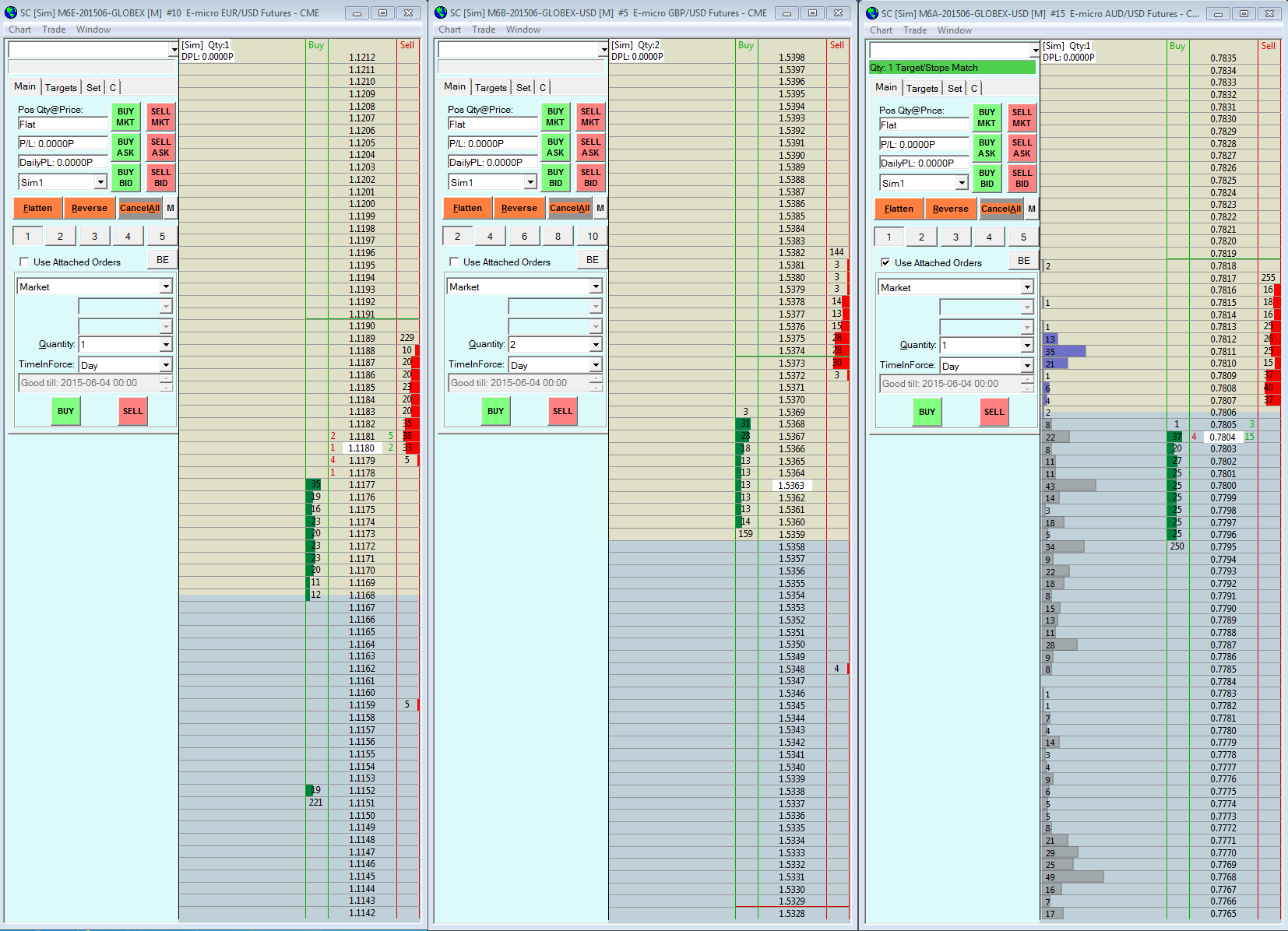
Task: Select quantity preset 4 in GBP/USD window
Action: (490, 237)
